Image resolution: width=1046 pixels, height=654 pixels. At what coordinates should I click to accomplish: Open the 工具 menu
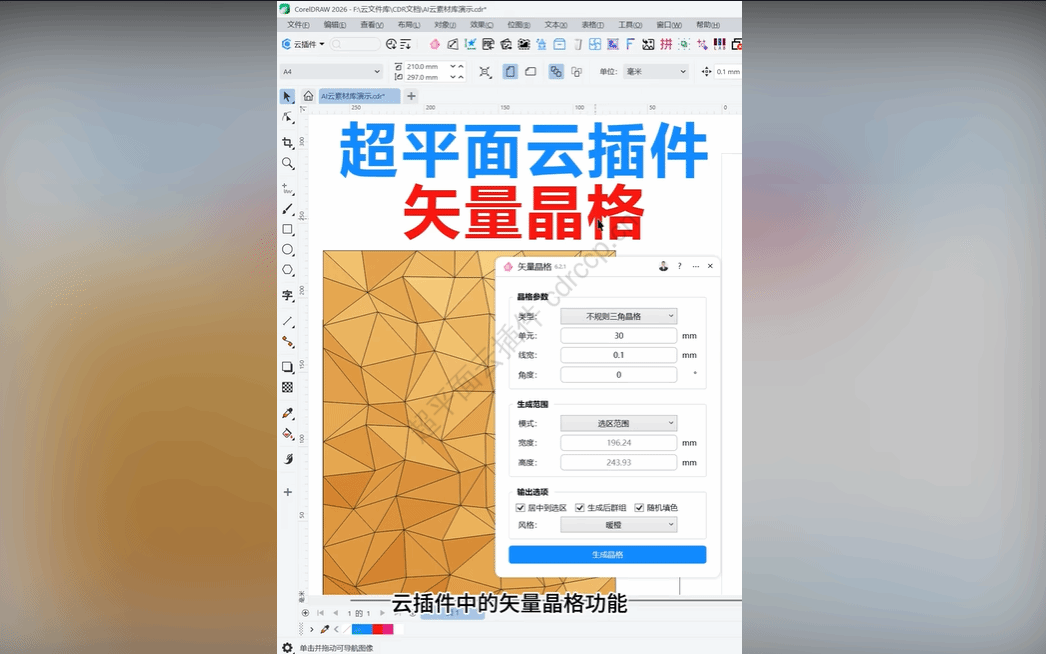629,25
